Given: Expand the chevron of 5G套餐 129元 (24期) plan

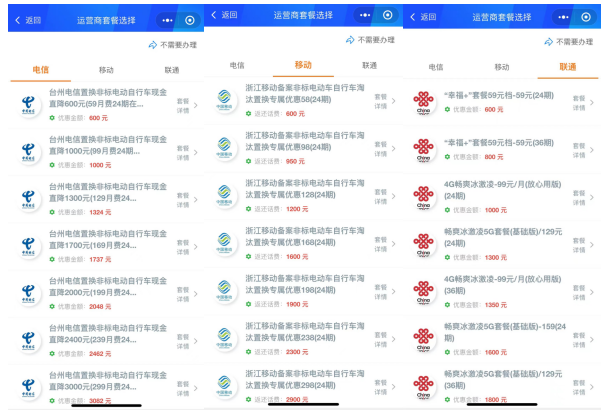Looking at the screenshot, I should pos(592,245).
